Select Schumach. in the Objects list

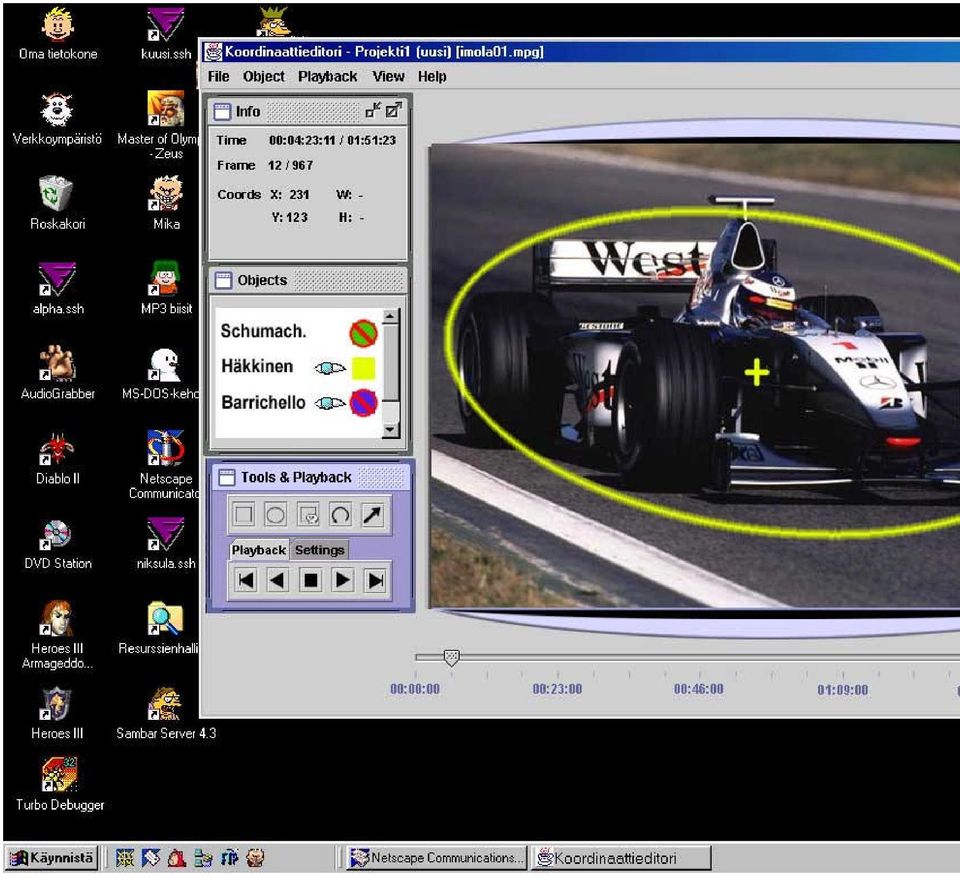pyautogui.click(x=263, y=331)
